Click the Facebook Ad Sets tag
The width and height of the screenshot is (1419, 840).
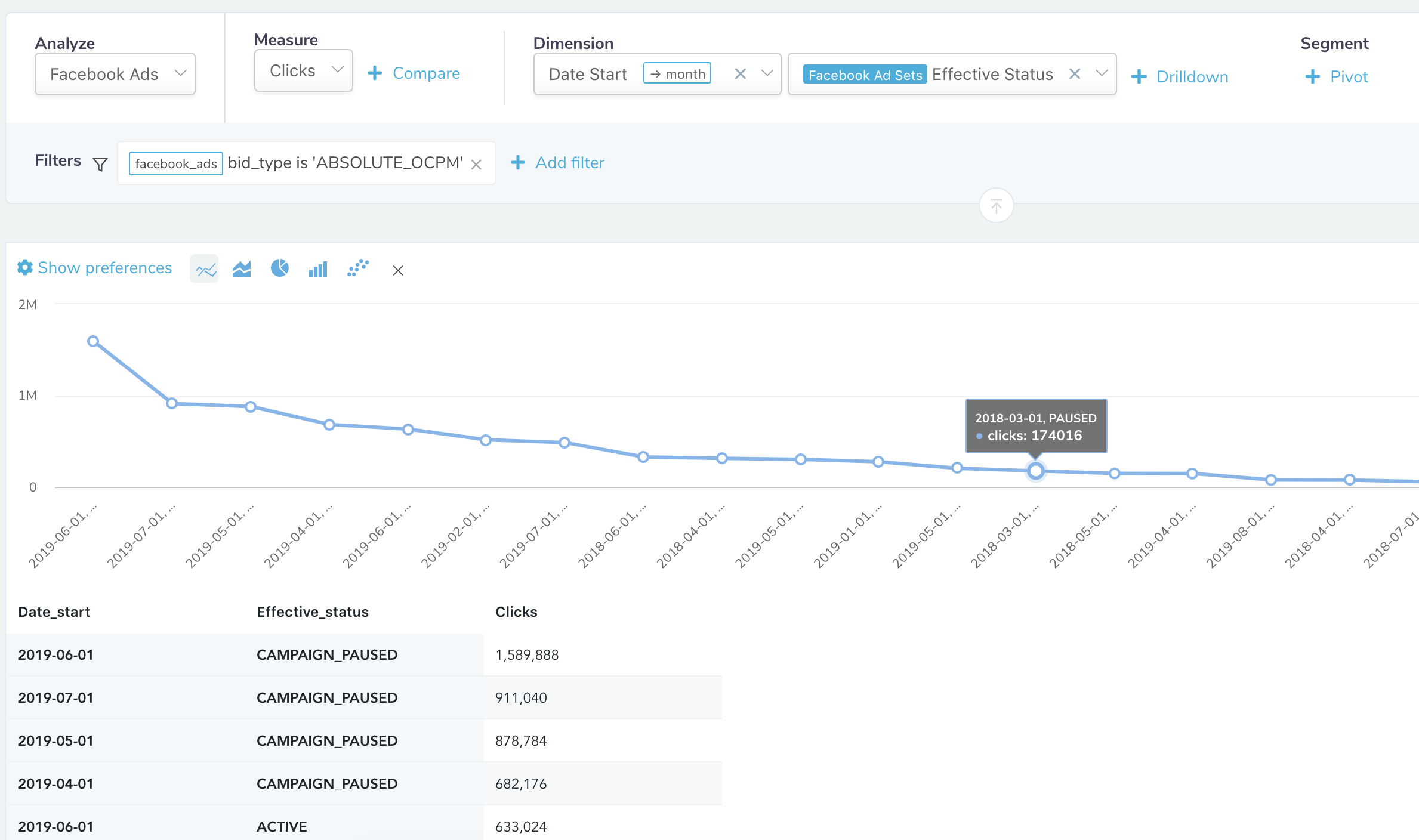pos(865,75)
